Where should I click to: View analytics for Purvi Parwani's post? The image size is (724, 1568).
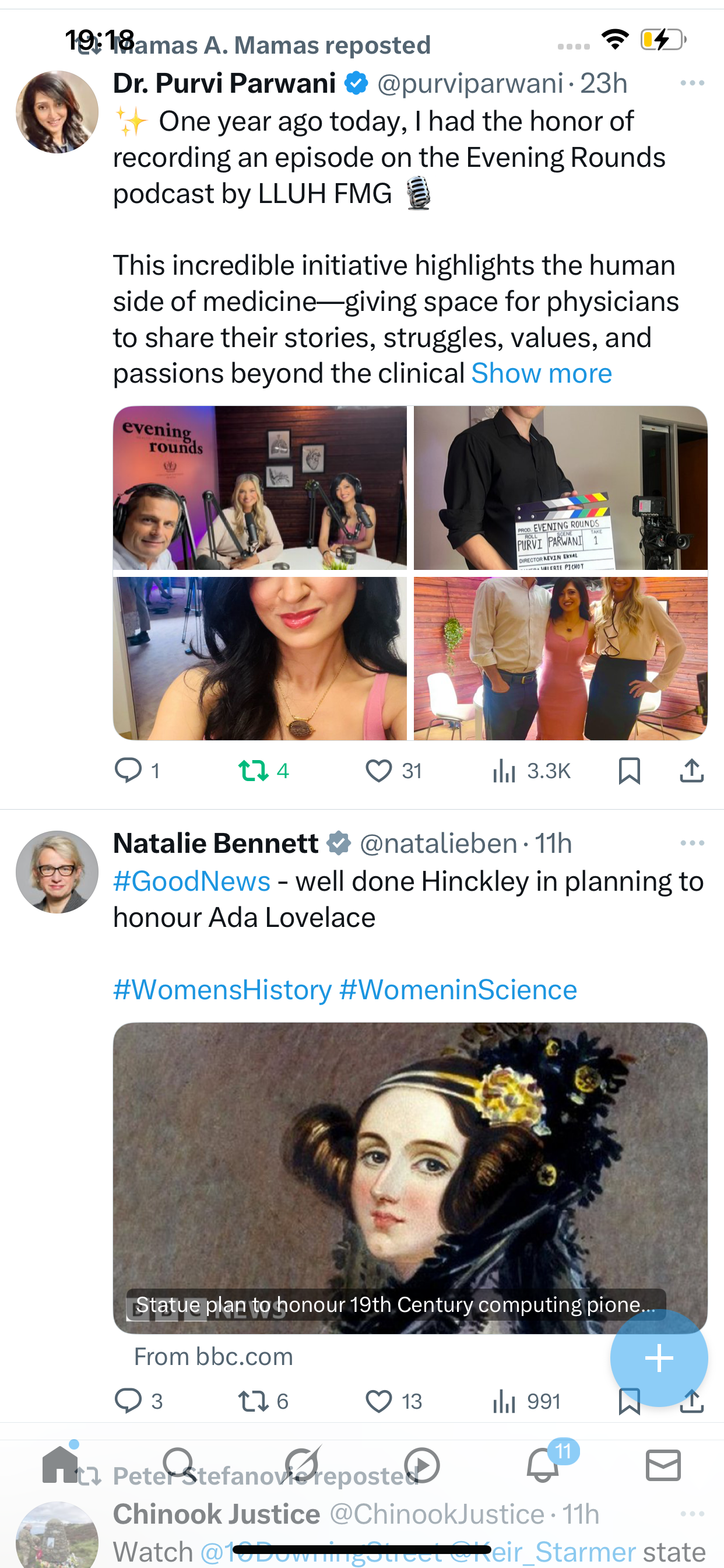pos(505,771)
